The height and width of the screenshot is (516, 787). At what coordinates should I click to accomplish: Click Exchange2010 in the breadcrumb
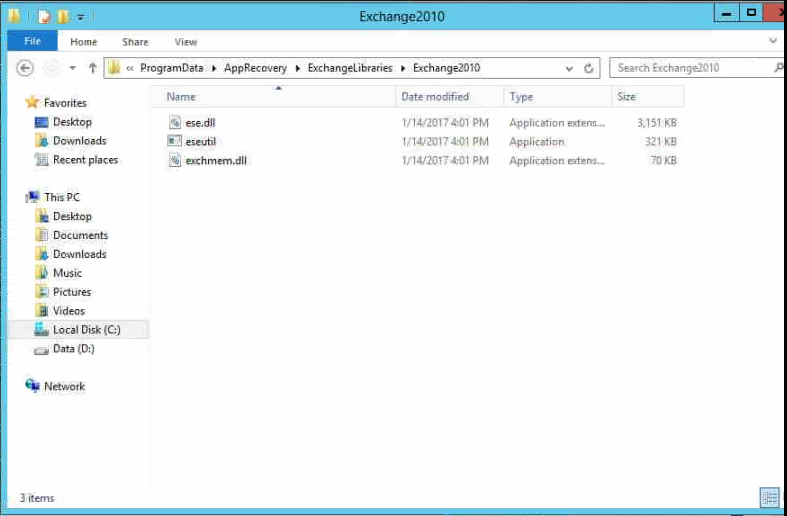click(x=447, y=68)
